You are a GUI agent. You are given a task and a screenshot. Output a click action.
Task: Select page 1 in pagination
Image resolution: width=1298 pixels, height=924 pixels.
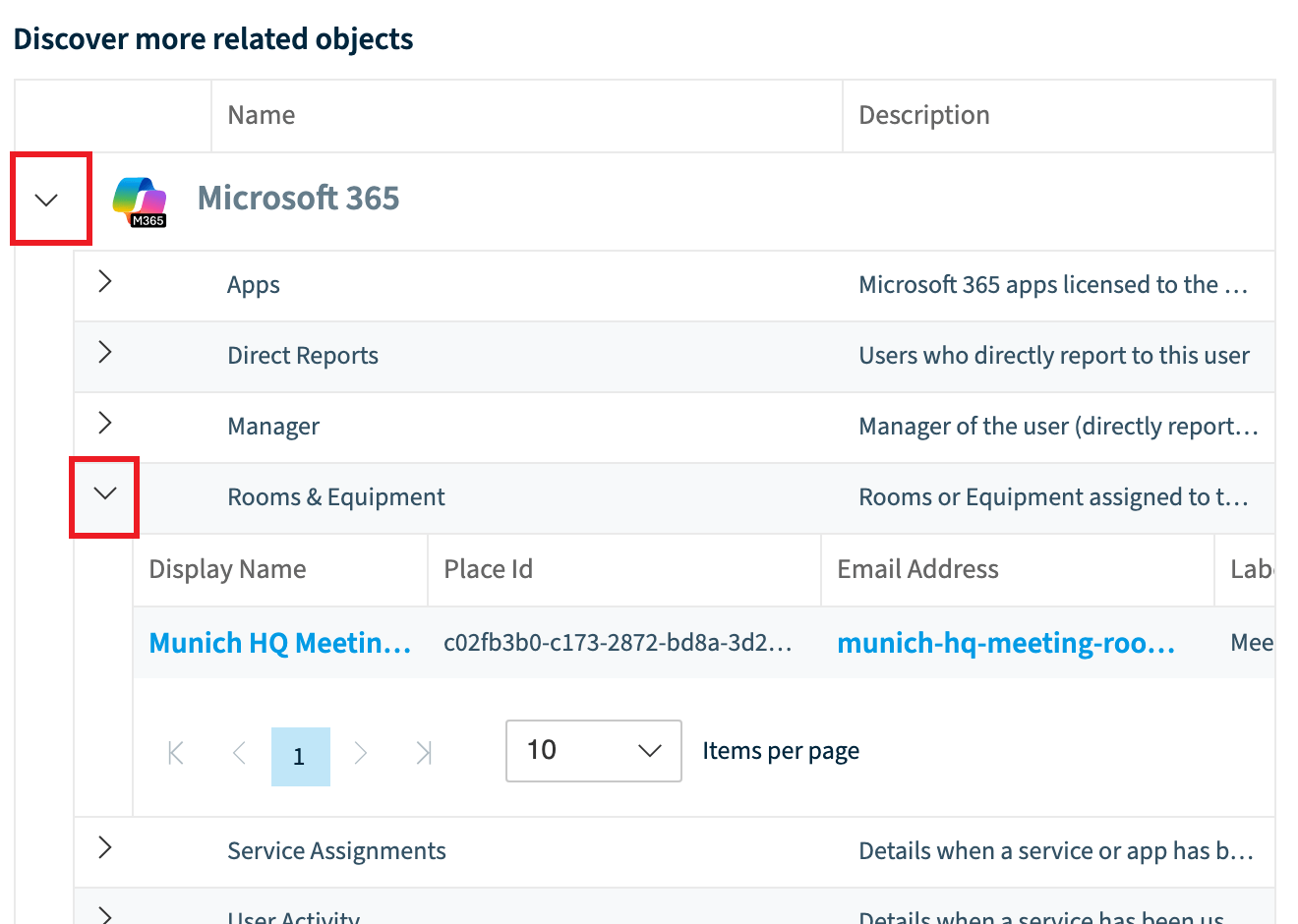pos(300,756)
